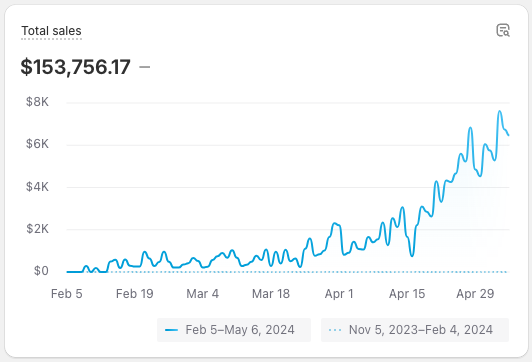The width and height of the screenshot is (532, 362).
Task: Click the $2K axis label
Action: [x=37, y=229]
